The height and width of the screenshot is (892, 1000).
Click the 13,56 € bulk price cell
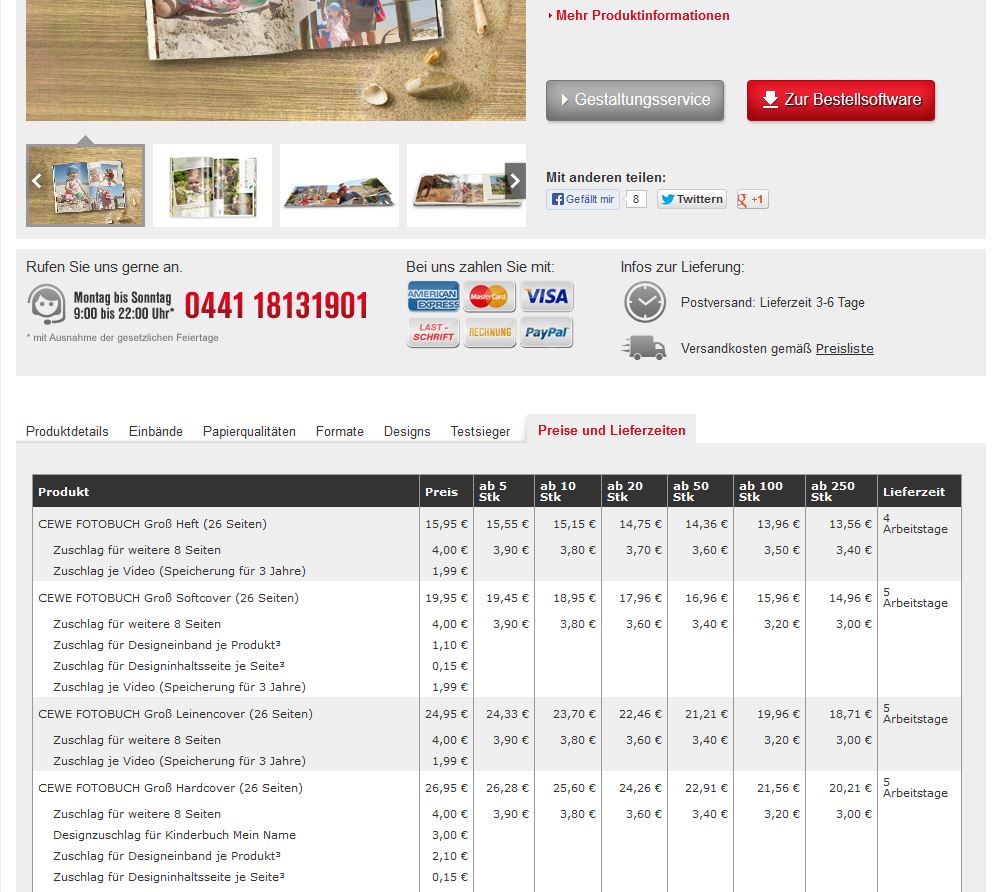(x=850, y=524)
